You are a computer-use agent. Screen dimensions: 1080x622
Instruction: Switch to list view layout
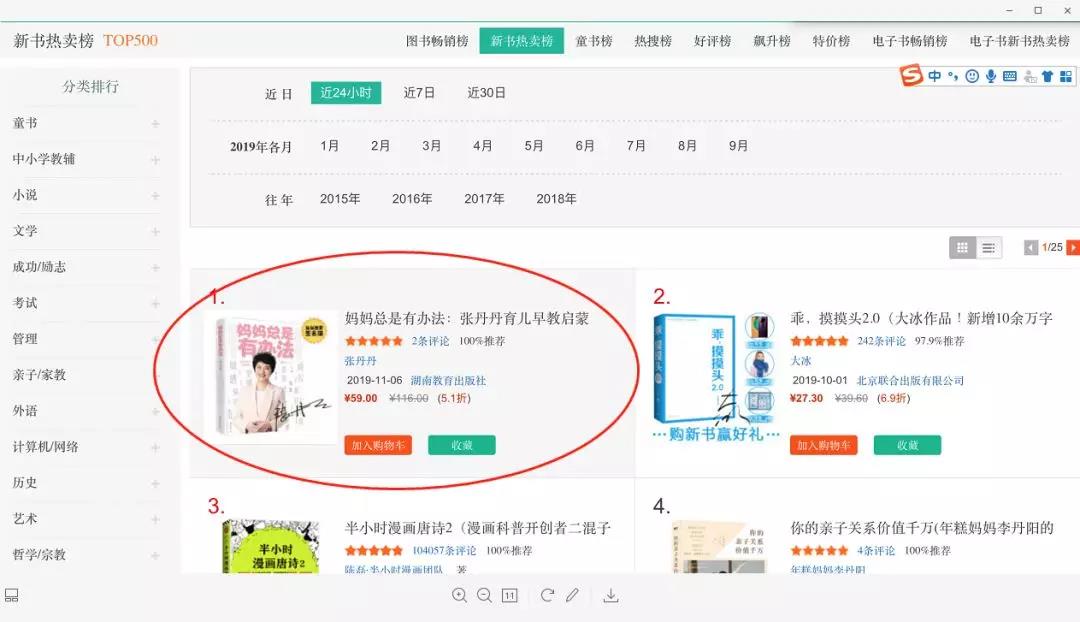(x=988, y=248)
